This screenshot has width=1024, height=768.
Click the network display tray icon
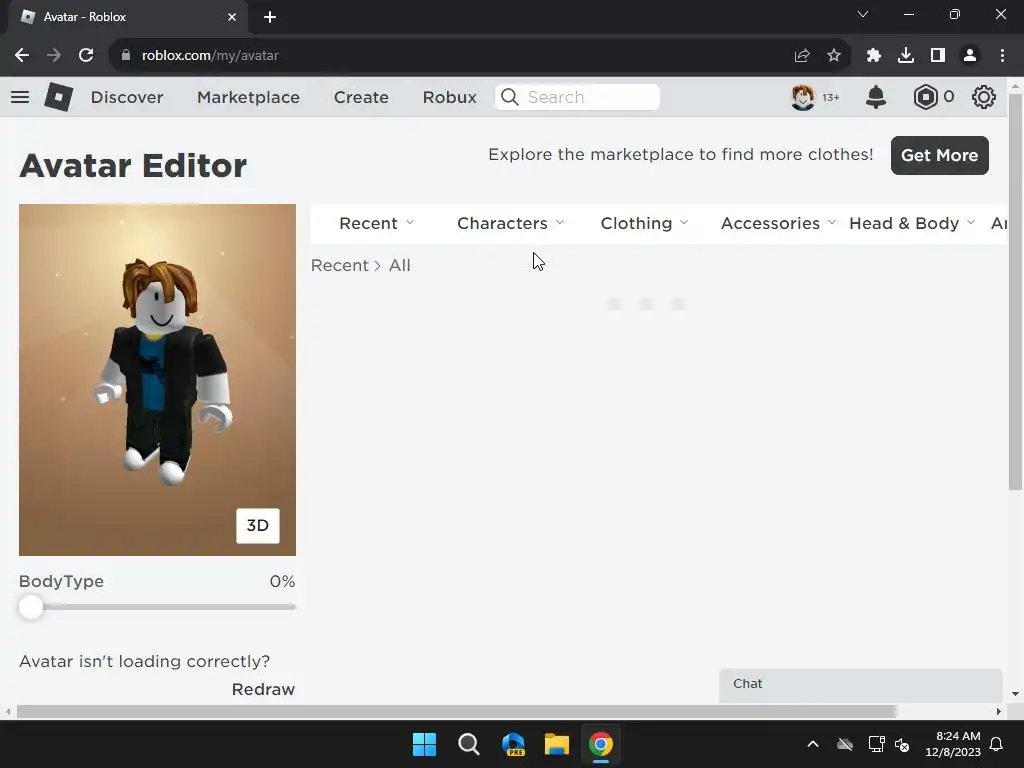(x=876, y=744)
